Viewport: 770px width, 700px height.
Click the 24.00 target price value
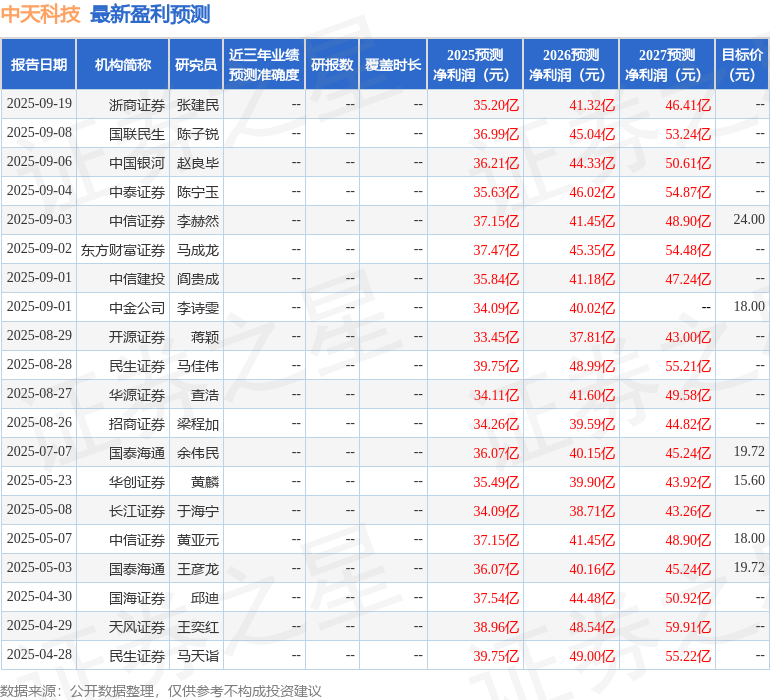(x=748, y=220)
